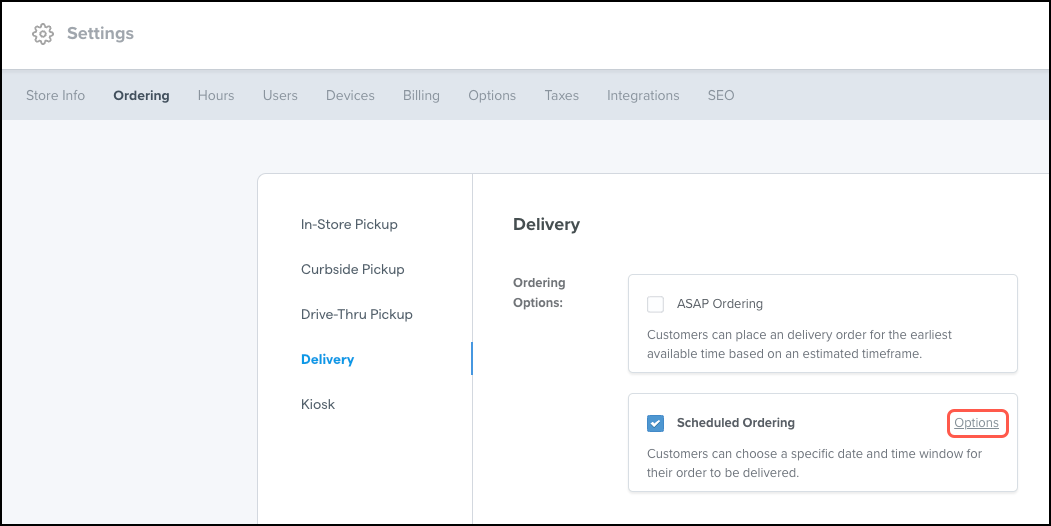Open Kiosk ordering settings
This screenshot has height=526, width=1051.
click(x=318, y=404)
